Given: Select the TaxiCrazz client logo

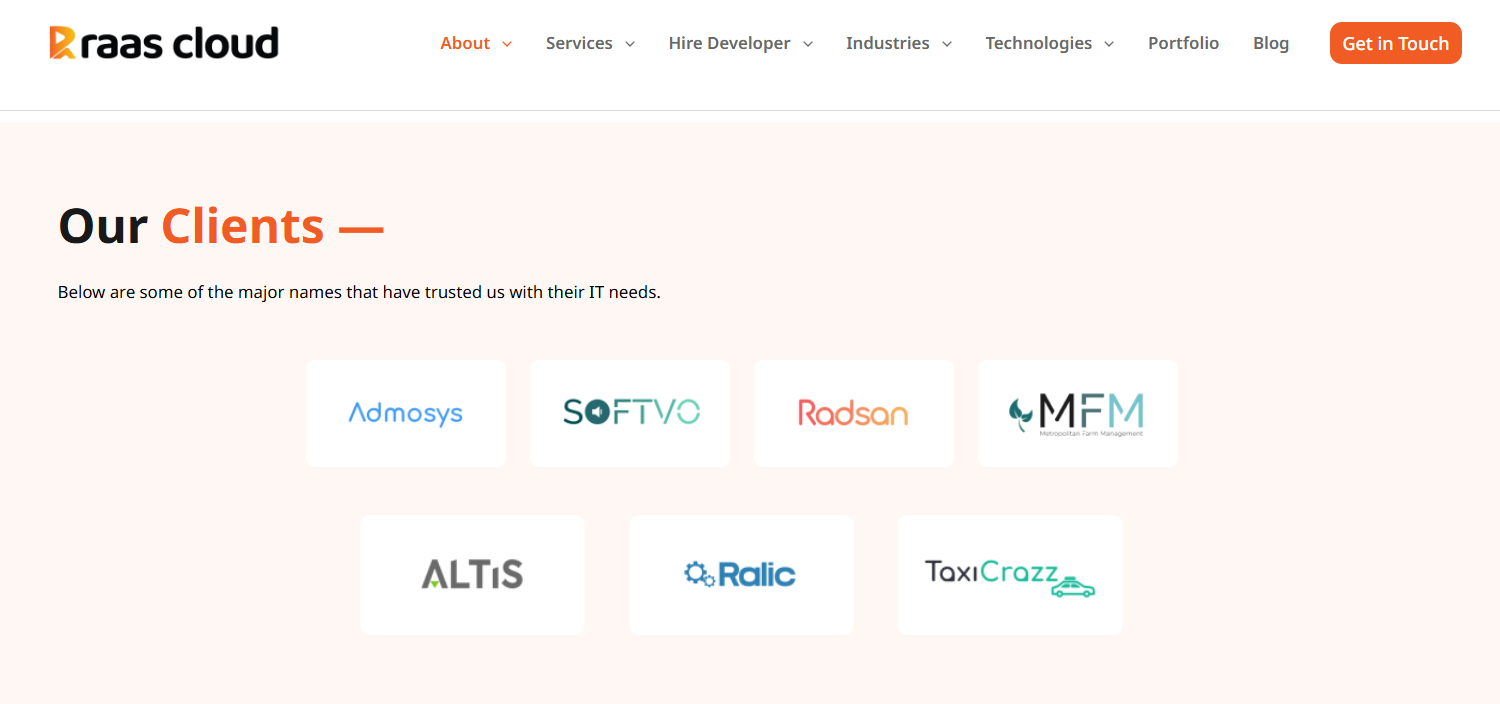Looking at the screenshot, I should tap(1010, 574).
